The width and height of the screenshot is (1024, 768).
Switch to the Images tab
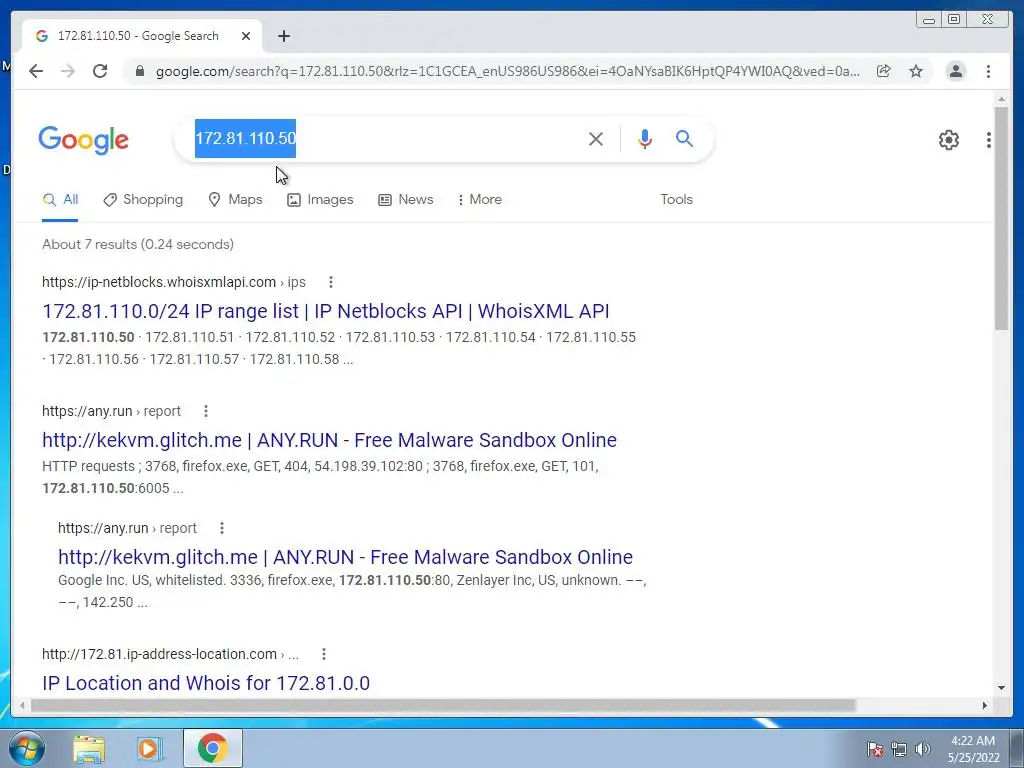click(x=320, y=200)
